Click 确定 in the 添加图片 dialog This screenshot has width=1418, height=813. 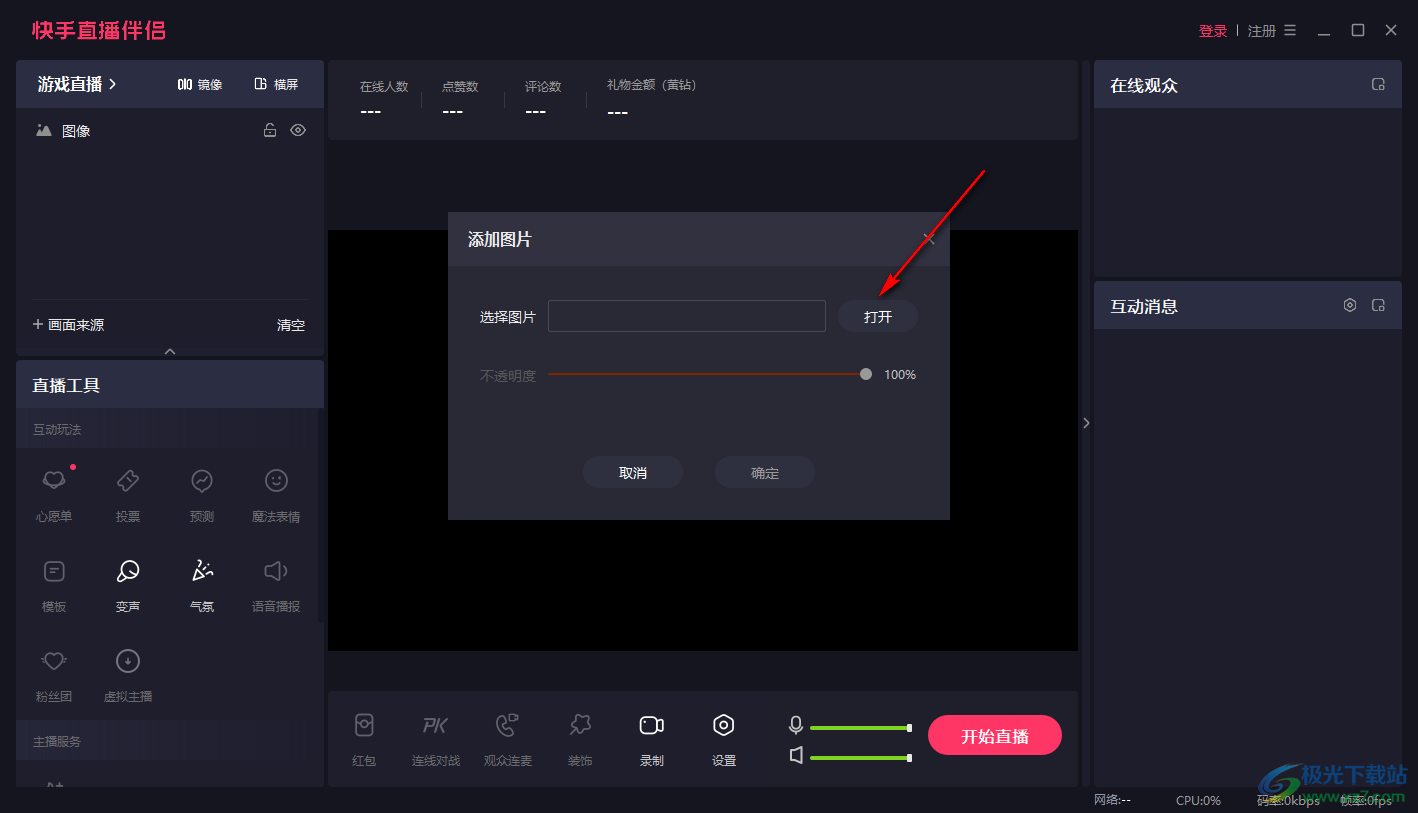(x=765, y=473)
